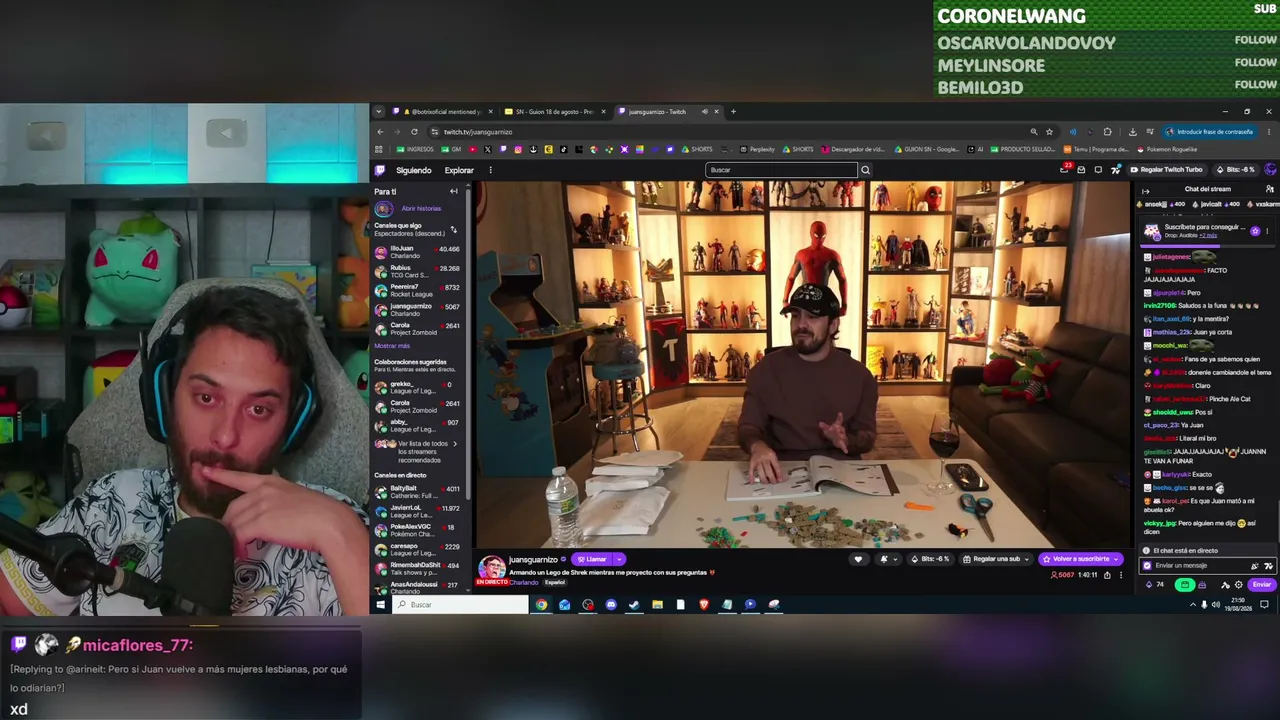Screen dimensions: 1280x720
Task: Open Brave browser from the taskbar
Action: click(704, 605)
